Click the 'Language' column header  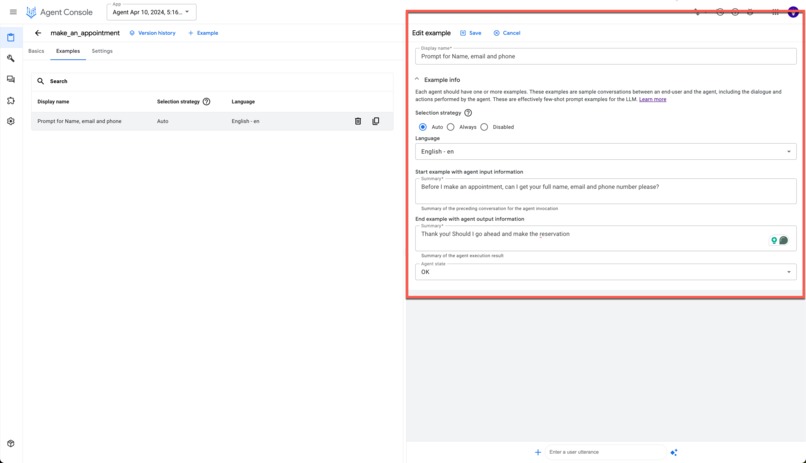[x=243, y=102]
